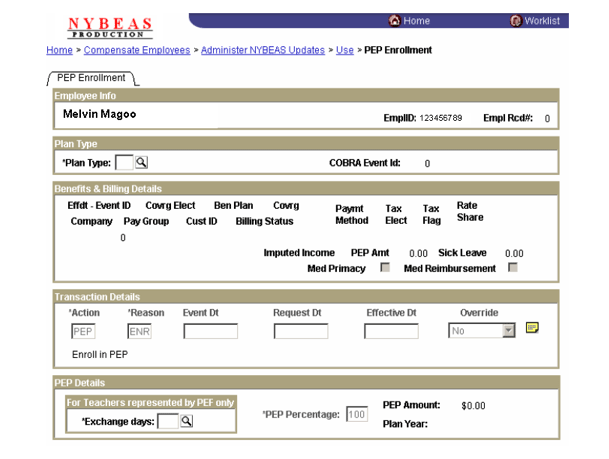
Task: Click the For Teachers represented by PEF header
Action: pyautogui.click(x=150, y=403)
